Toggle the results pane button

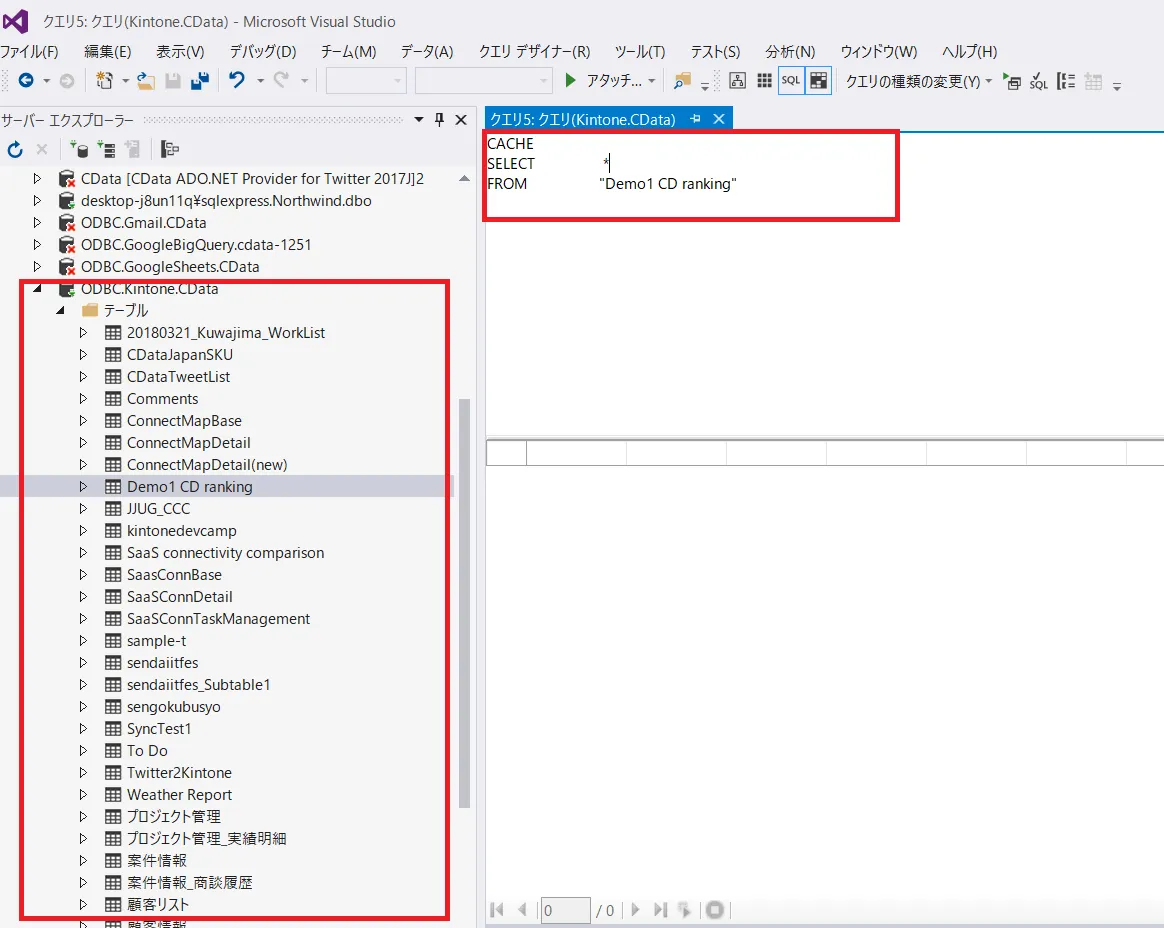tap(819, 81)
